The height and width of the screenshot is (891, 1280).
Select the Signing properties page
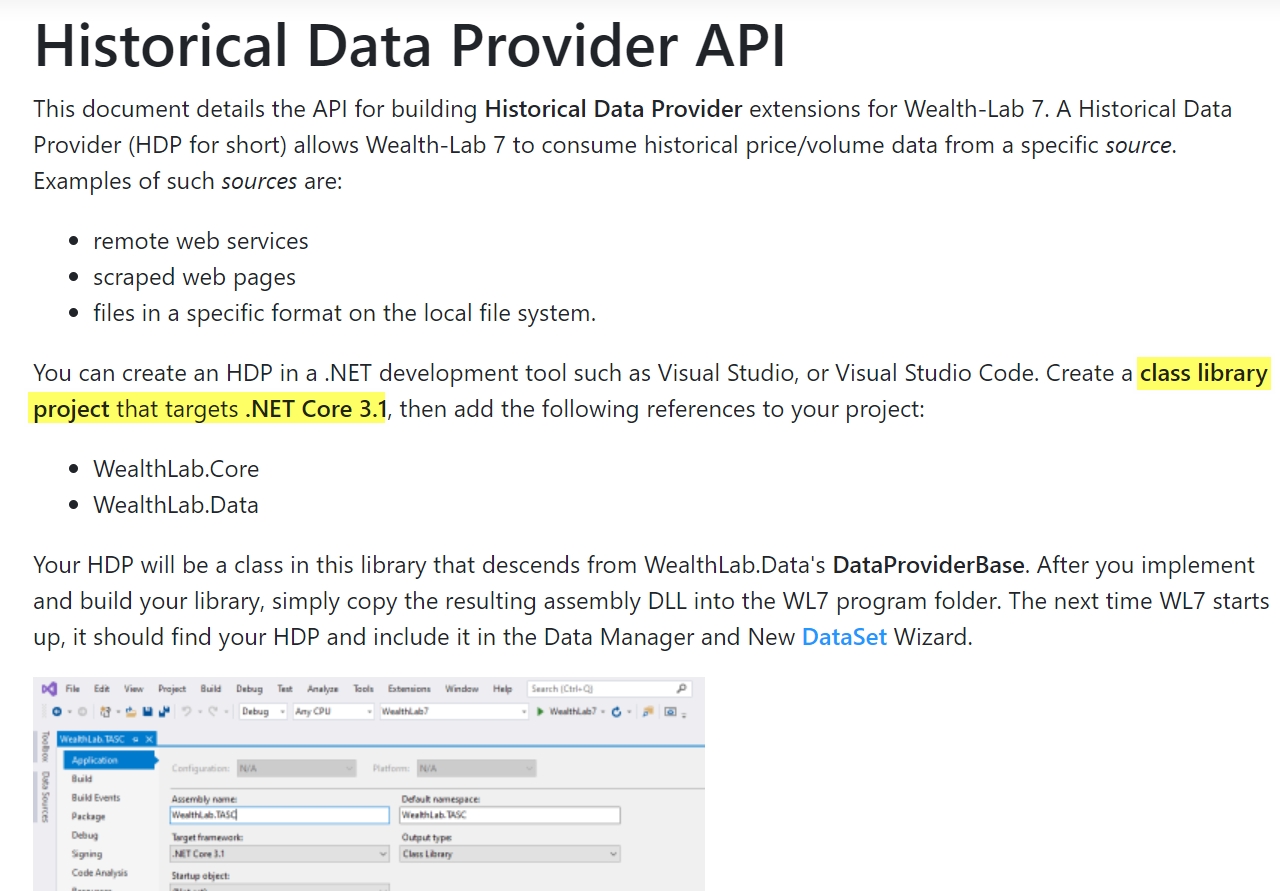click(87, 854)
